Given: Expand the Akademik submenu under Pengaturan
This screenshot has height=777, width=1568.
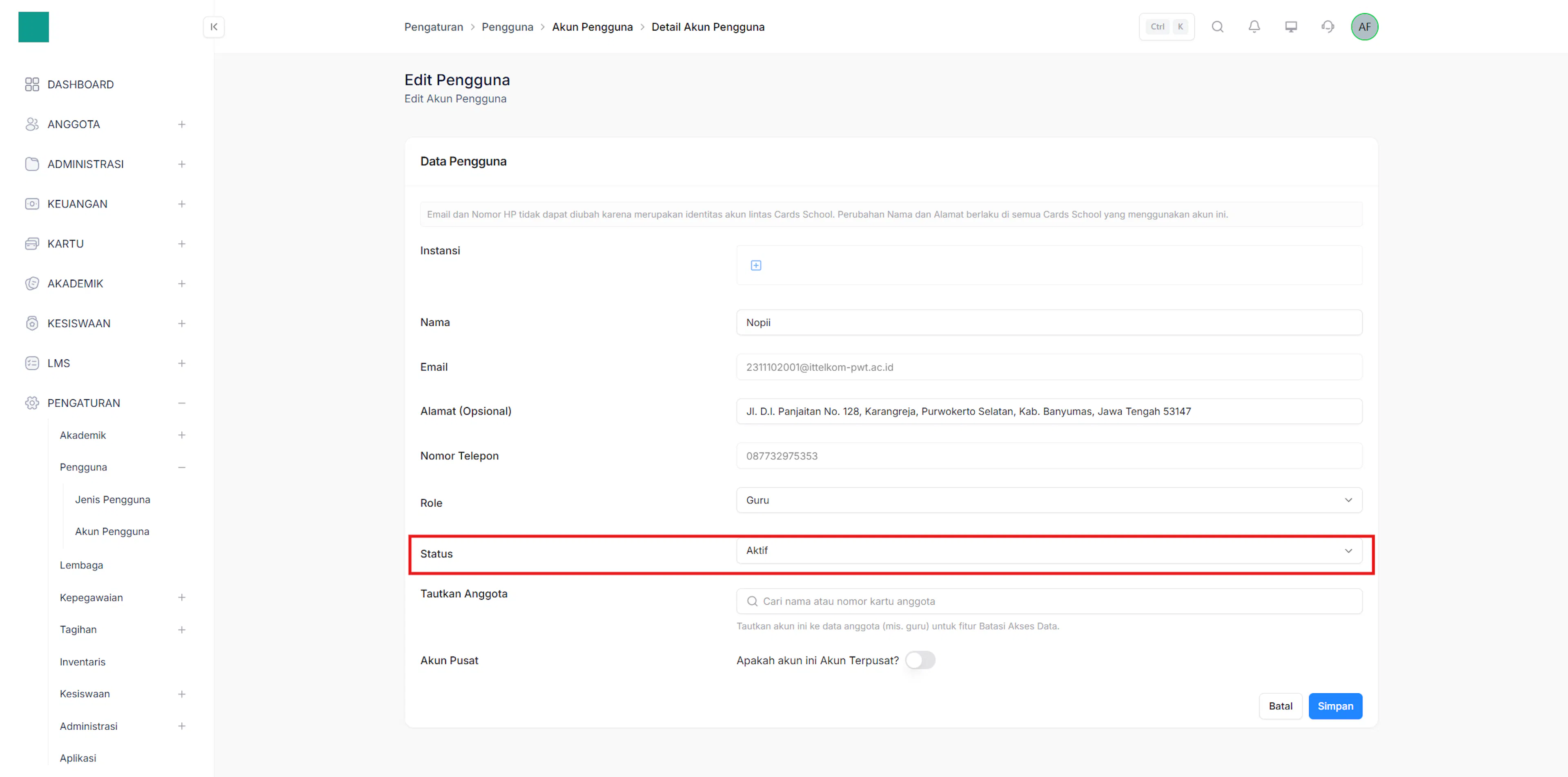Looking at the screenshot, I should tap(181, 435).
